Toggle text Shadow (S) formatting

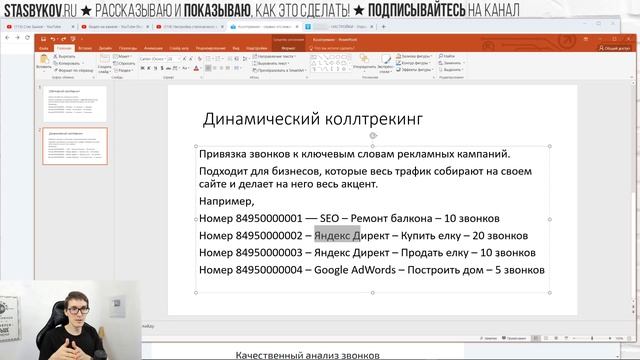coord(162,68)
